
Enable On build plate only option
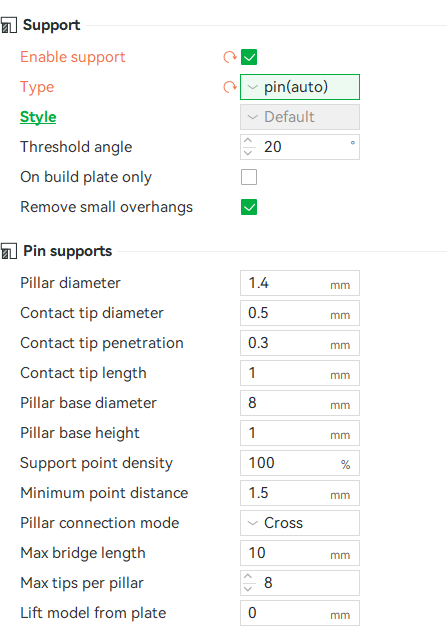click(x=249, y=177)
